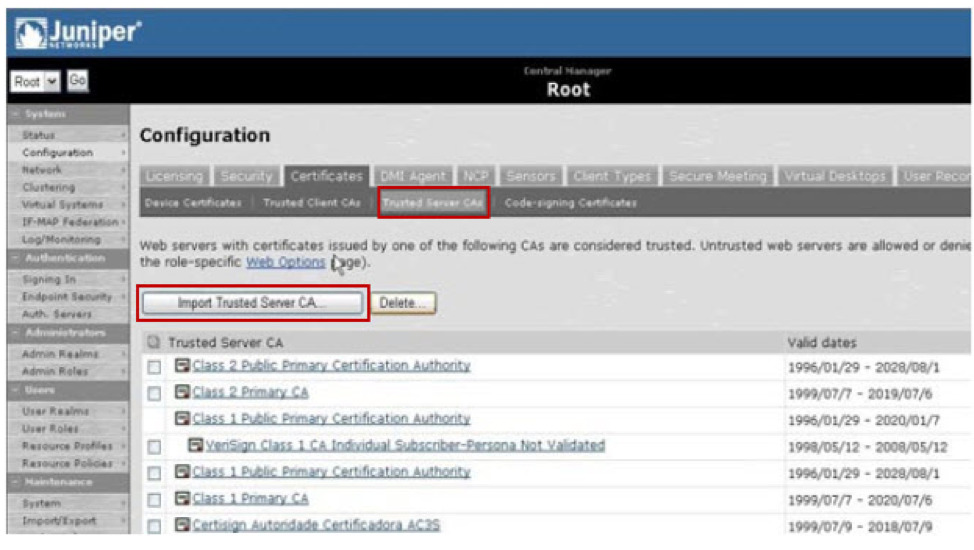Viewport: 974px width, 550px height.
Task: Select Trusted Server CAs sub-tab
Action: coord(433,203)
